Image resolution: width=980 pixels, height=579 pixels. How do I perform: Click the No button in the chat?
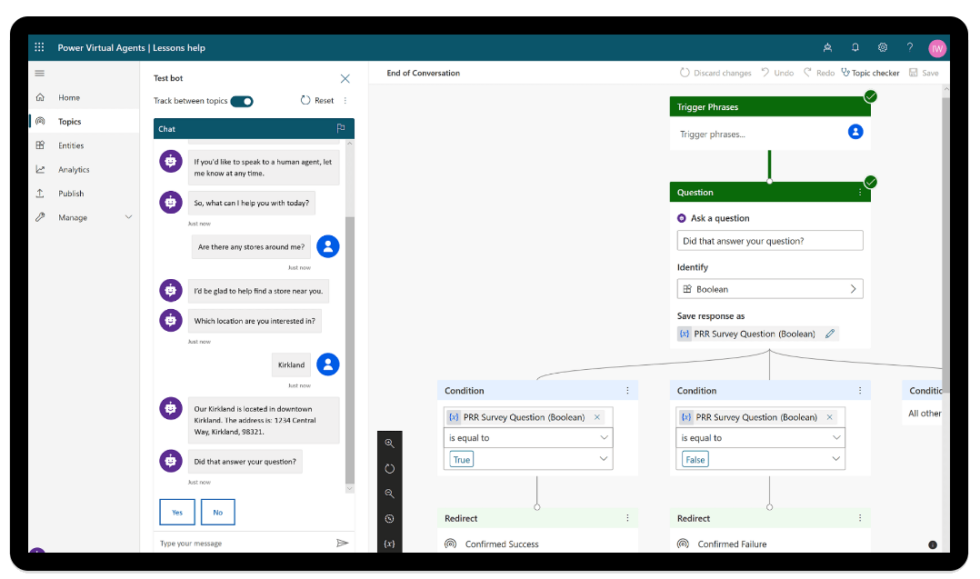point(218,511)
